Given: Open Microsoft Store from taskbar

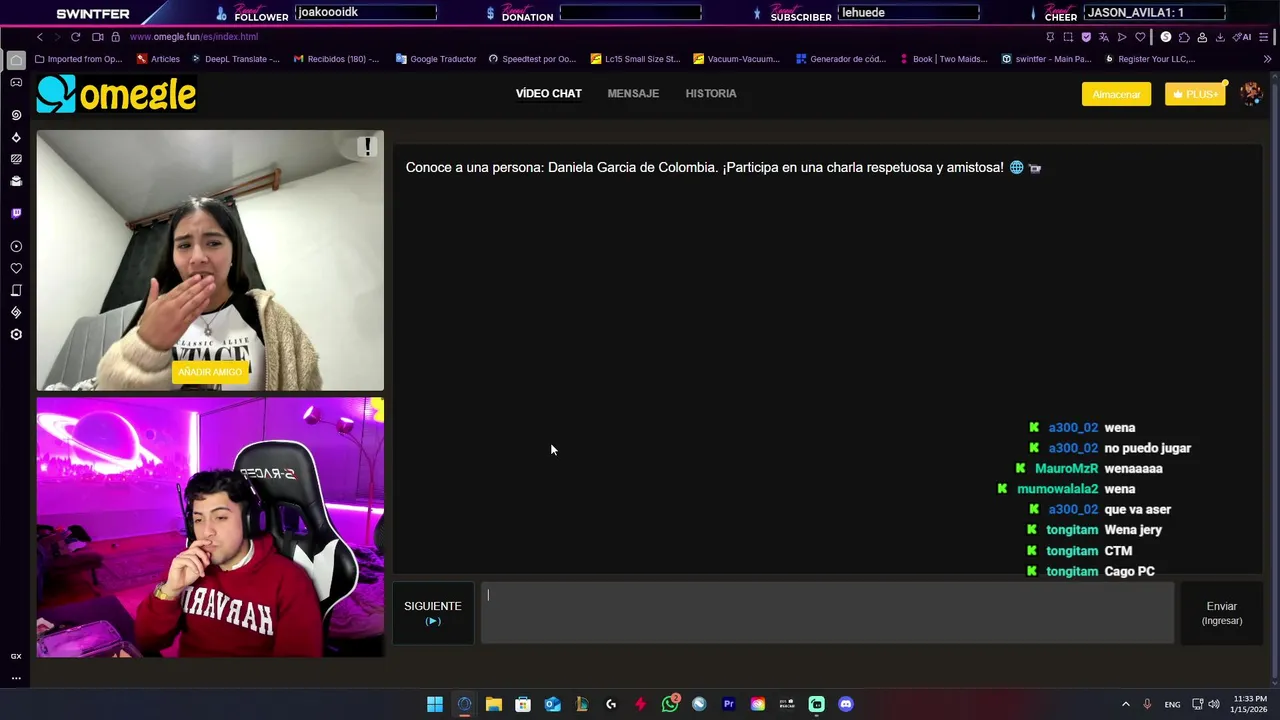Looking at the screenshot, I should 523,704.
